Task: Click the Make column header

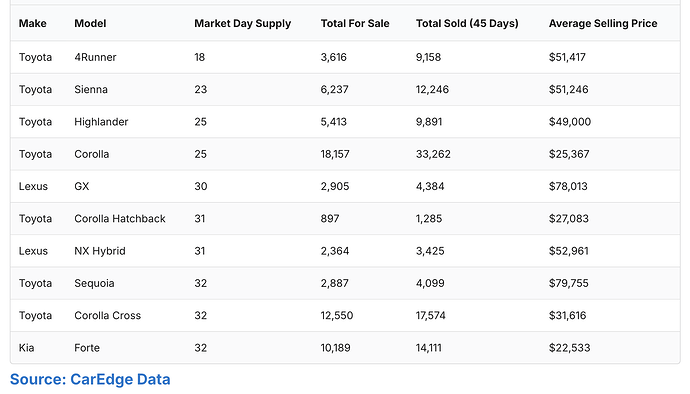Action: (x=33, y=23)
